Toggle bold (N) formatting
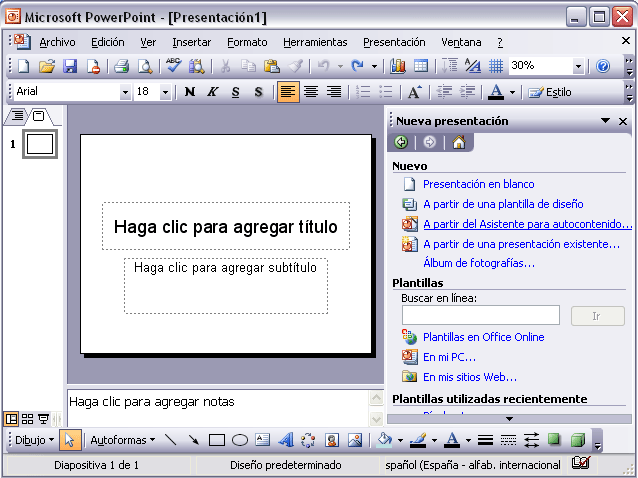The height and width of the screenshot is (478, 638). (x=189, y=92)
